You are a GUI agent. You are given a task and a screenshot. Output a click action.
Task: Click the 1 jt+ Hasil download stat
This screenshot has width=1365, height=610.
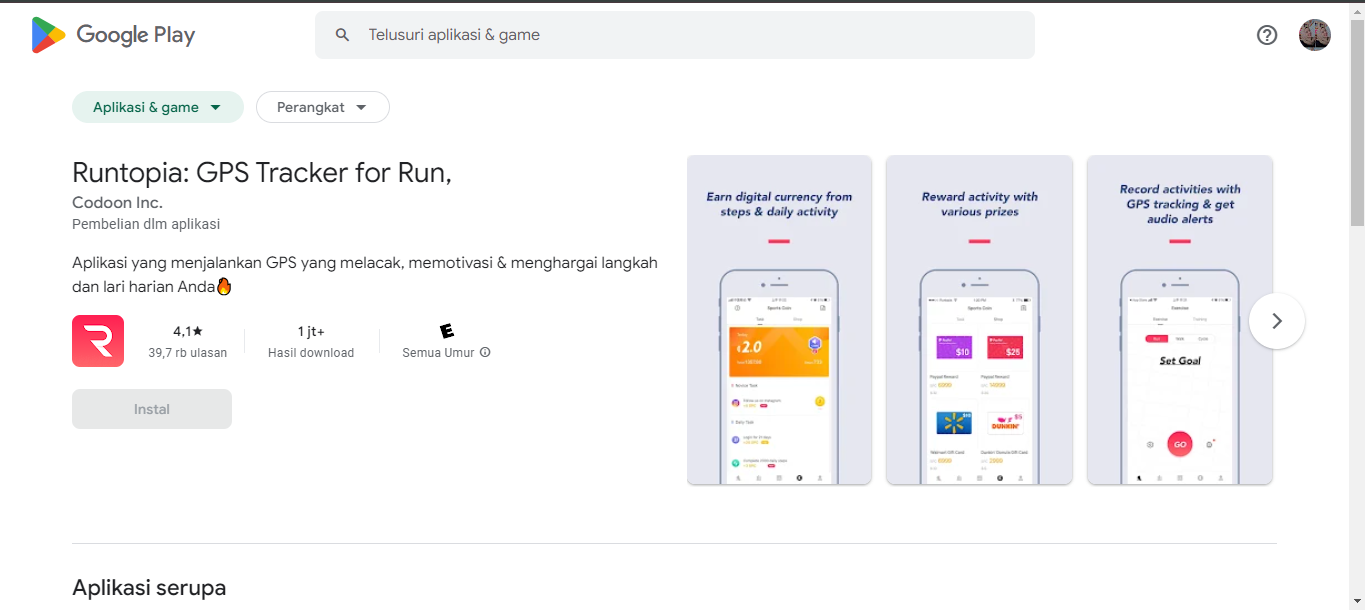coord(311,341)
